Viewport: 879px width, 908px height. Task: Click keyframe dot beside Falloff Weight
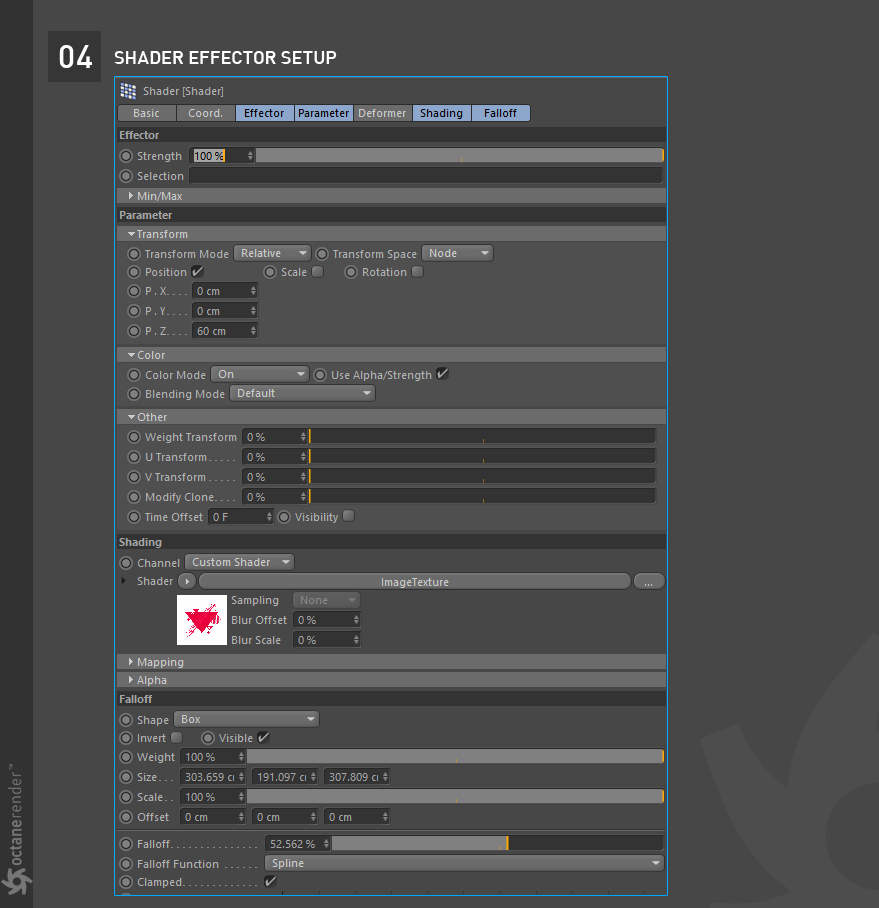[126, 757]
